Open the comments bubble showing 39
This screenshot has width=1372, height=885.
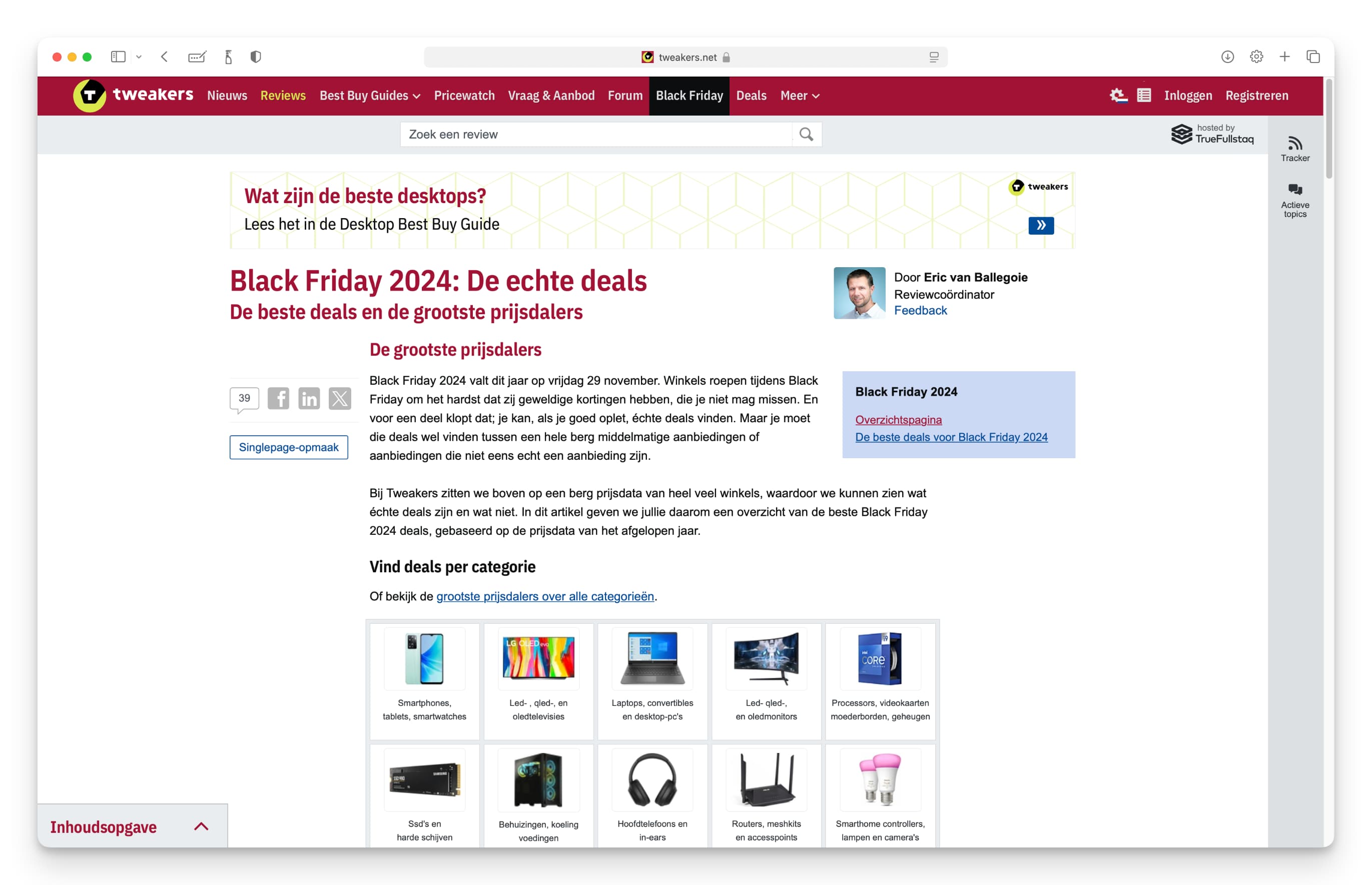pos(244,399)
